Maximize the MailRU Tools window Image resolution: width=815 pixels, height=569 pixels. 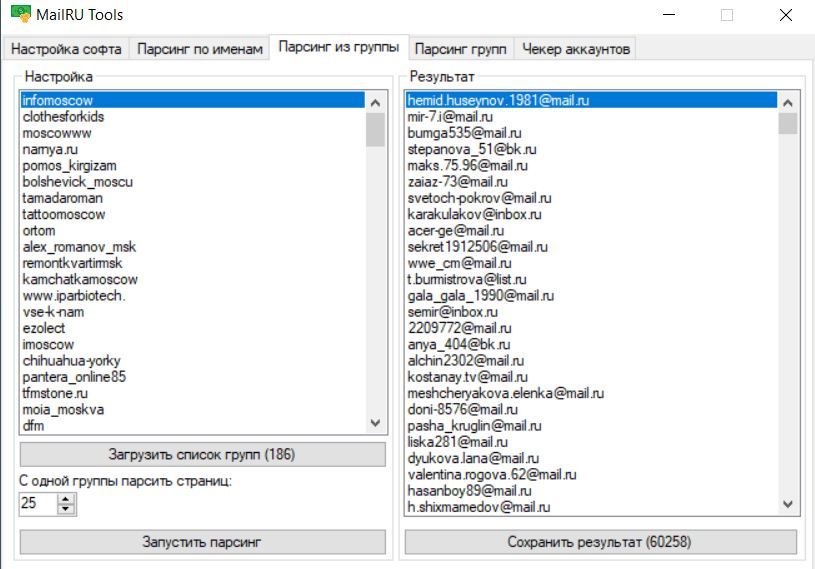727,15
